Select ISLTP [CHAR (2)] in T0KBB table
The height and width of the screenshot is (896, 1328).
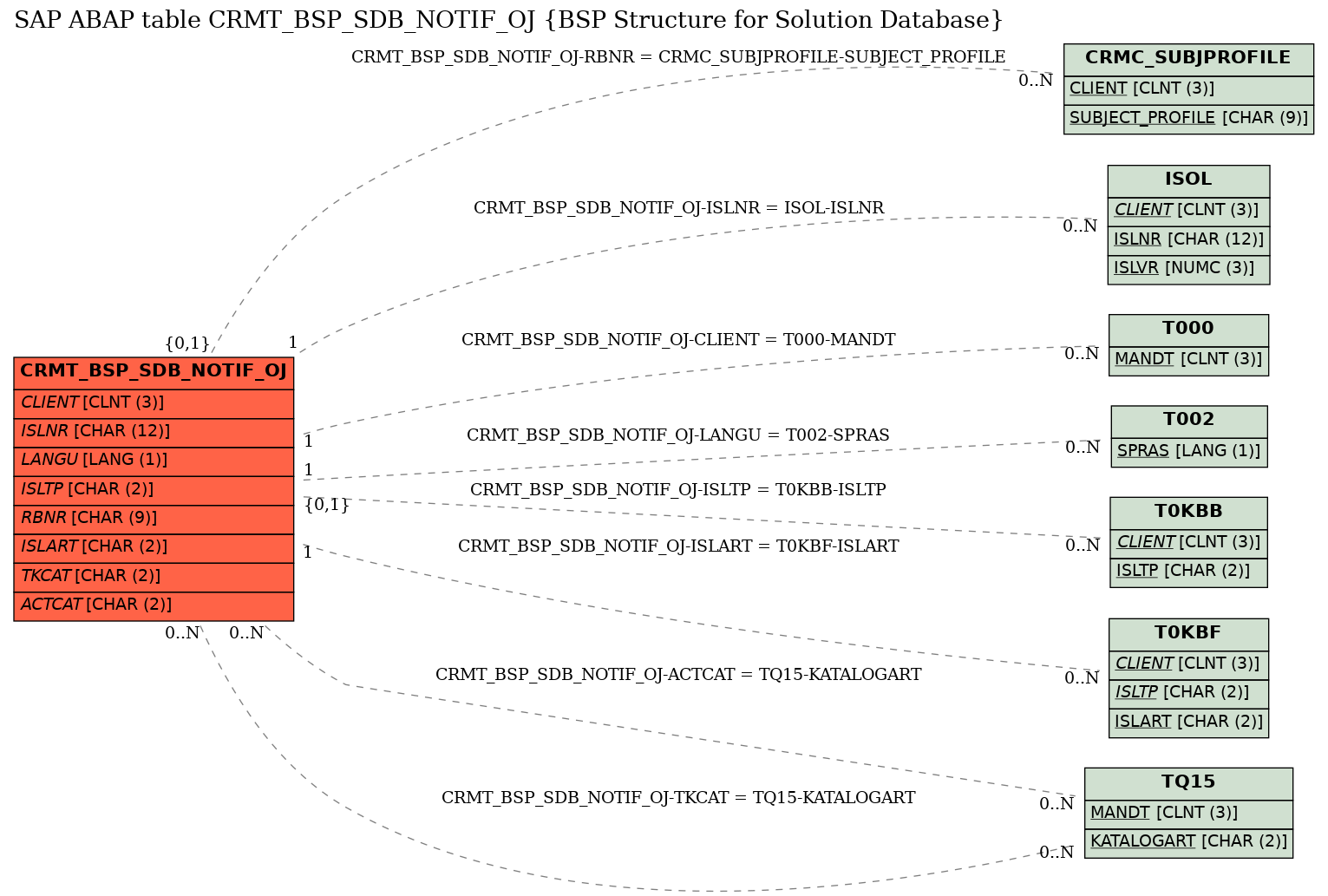(1188, 572)
